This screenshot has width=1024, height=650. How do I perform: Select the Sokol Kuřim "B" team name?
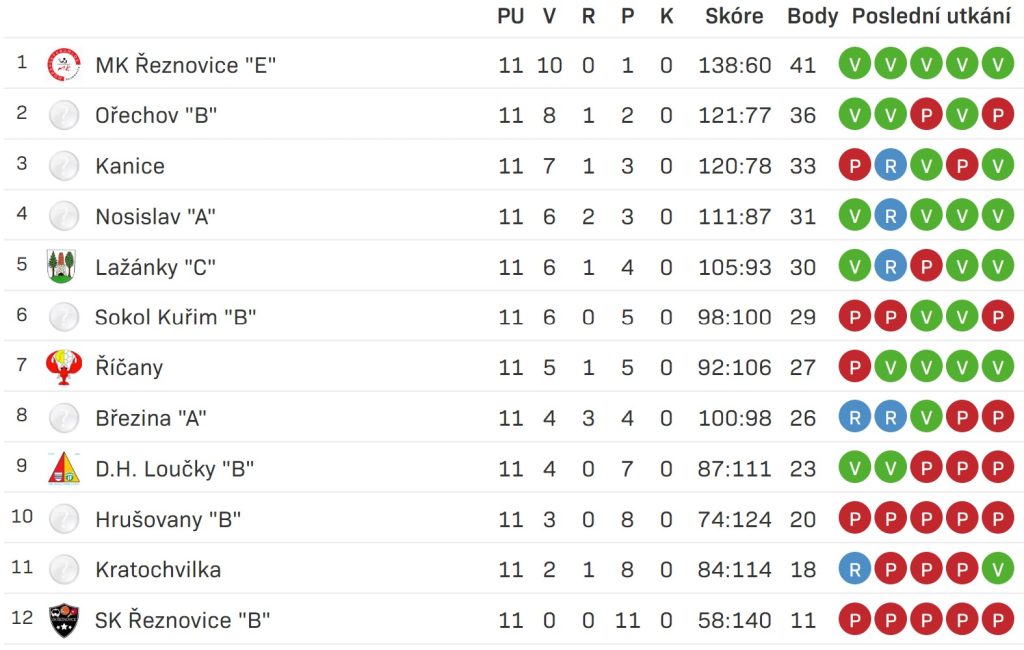coord(176,317)
